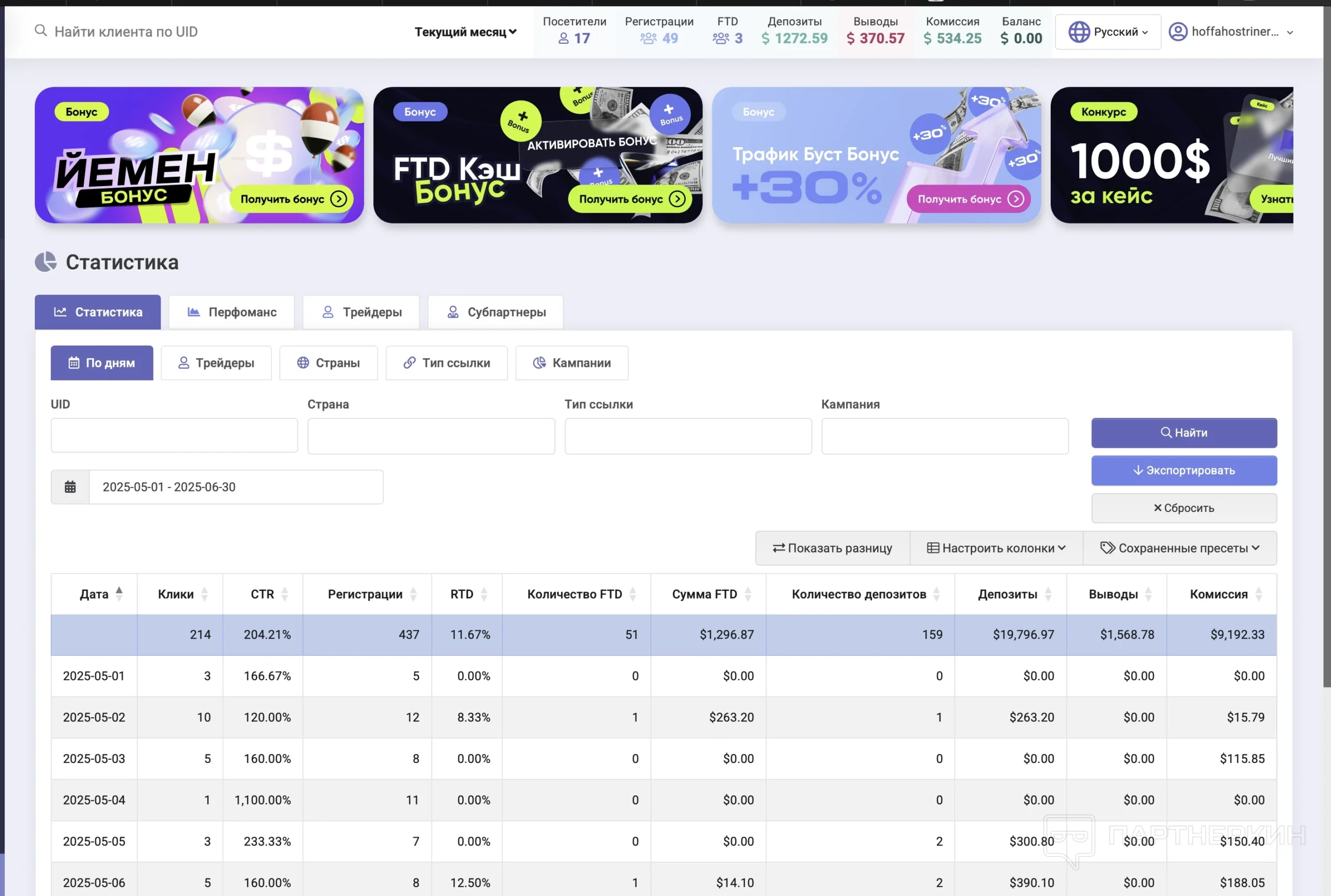
Task: Open the Текущий месяц period dropdown
Action: pyautogui.click(x=465, y=32)
